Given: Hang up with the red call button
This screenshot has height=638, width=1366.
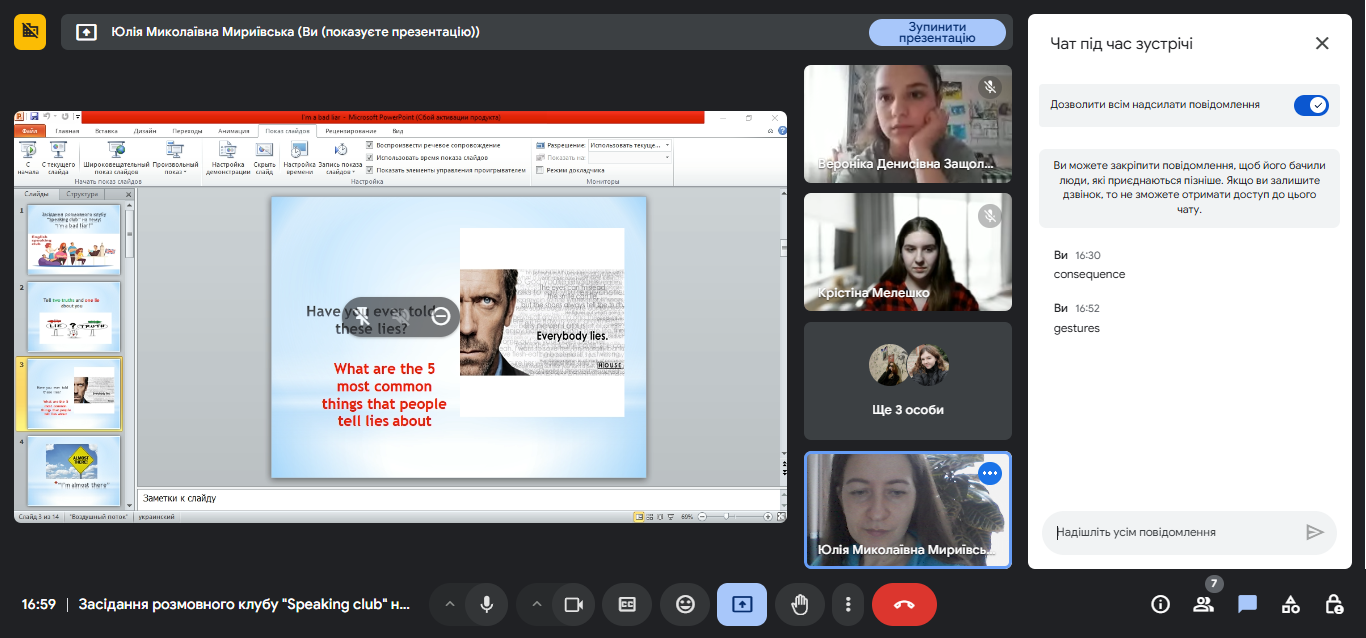Looking at the screenshot, I should tap(904, 604).
